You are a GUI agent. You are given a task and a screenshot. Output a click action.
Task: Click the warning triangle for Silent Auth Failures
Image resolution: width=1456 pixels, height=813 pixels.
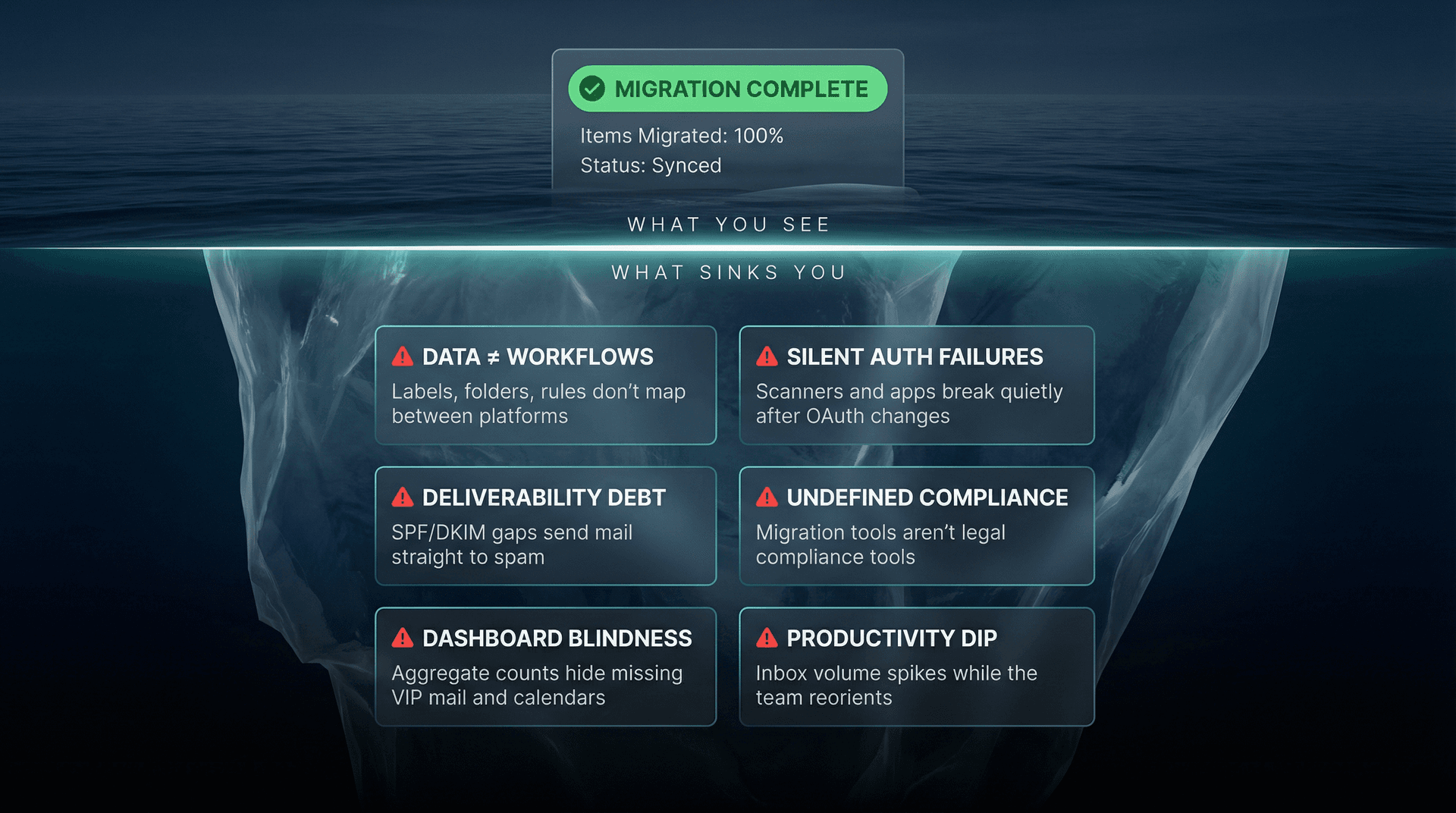tap(767, 356)
